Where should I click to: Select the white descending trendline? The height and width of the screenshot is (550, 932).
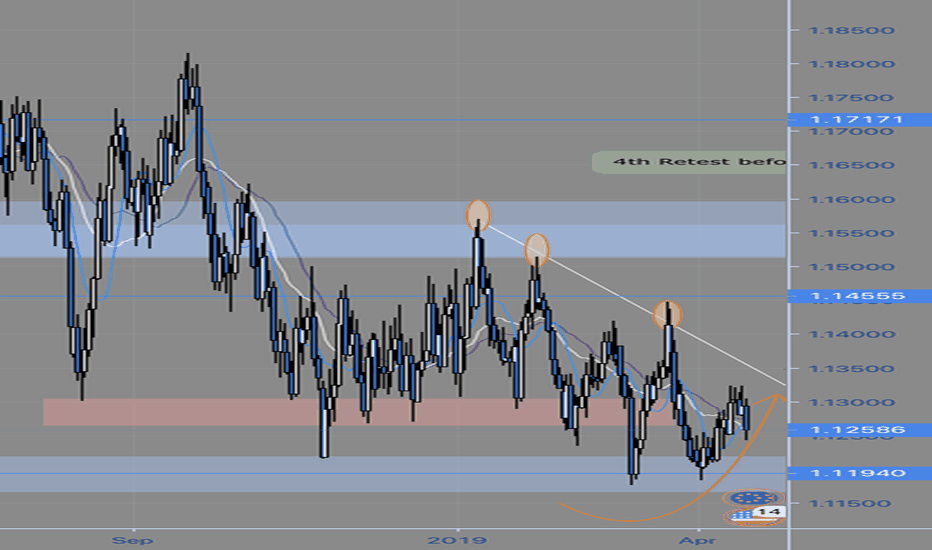tap(634, 304)
